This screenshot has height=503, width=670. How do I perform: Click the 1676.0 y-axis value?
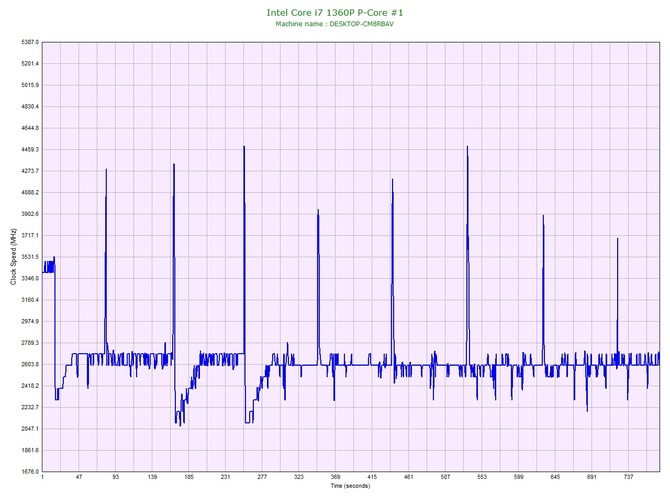[x=30, y=472]
